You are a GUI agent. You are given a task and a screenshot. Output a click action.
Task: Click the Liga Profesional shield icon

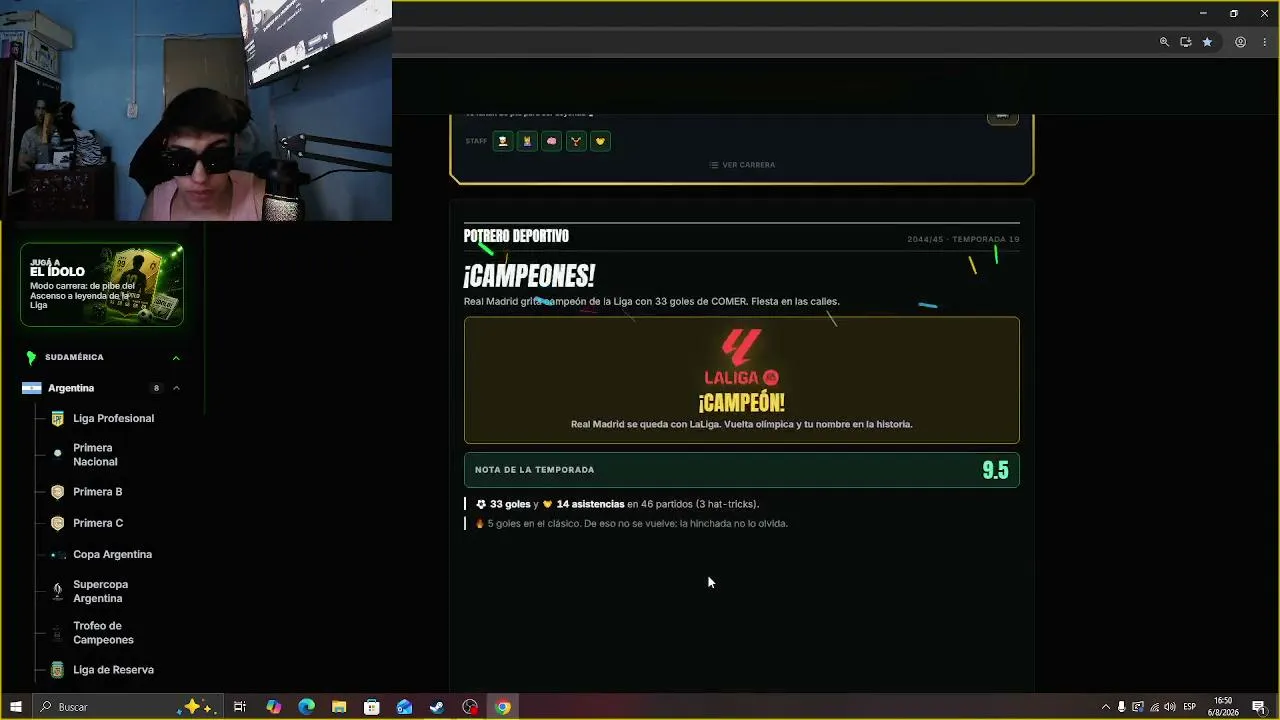(57, 419)
